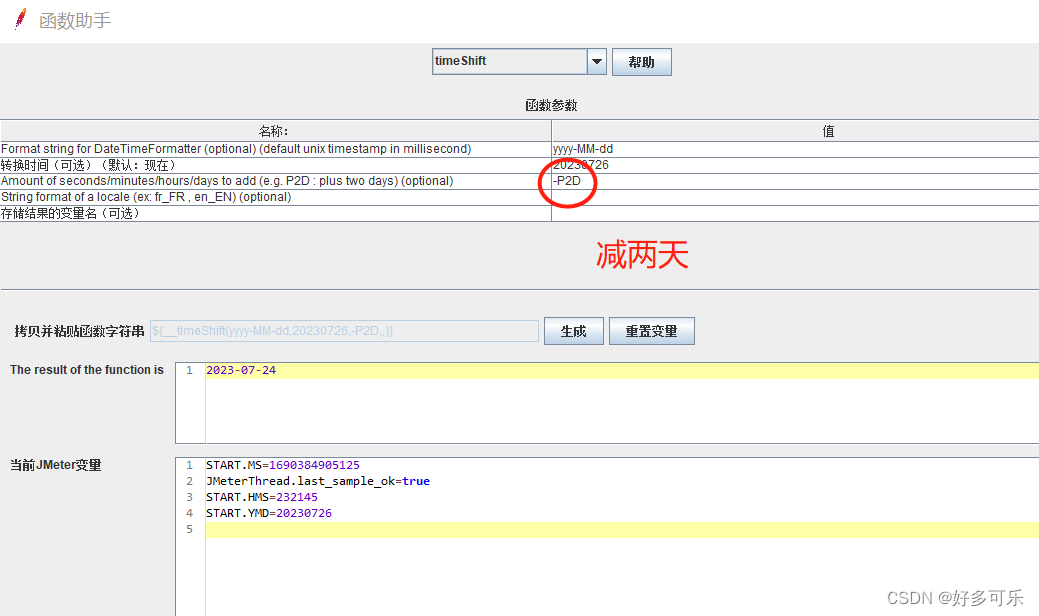
Task: Open the timeShift function dropdown arrow
Action: (x=596, y=62)
